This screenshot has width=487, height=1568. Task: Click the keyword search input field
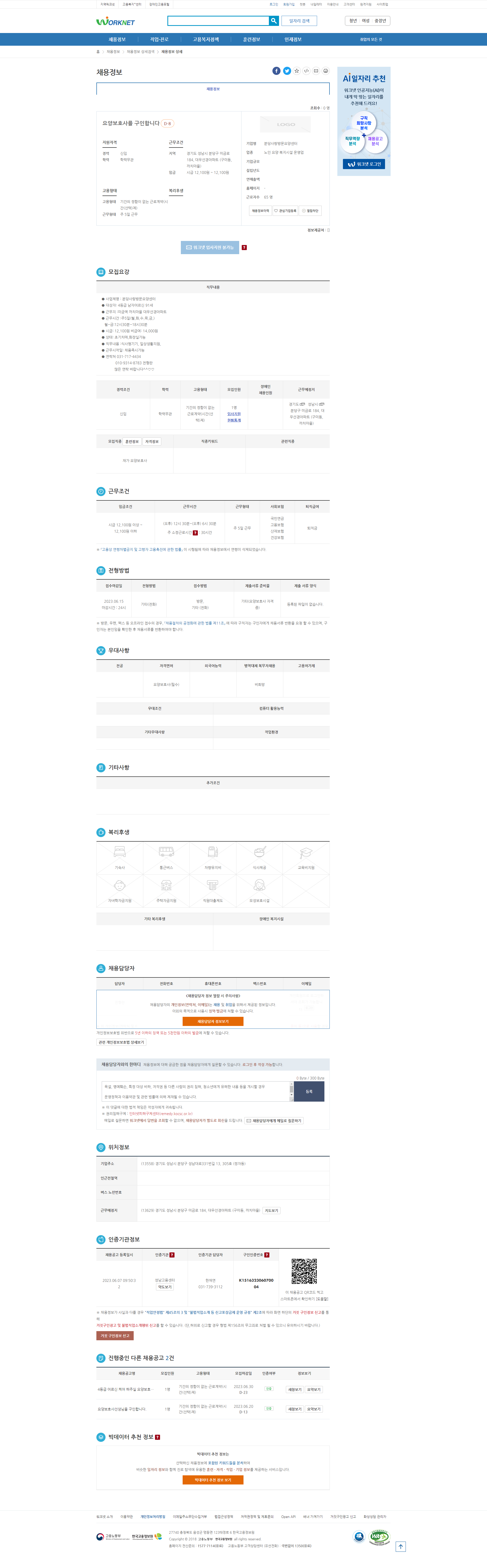pyautogui.click(x=218, y=21)
